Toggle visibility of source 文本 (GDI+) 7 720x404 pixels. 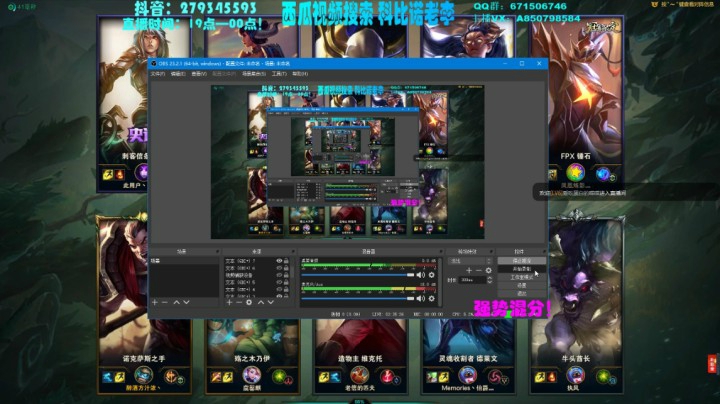click(x=279, y=261)
